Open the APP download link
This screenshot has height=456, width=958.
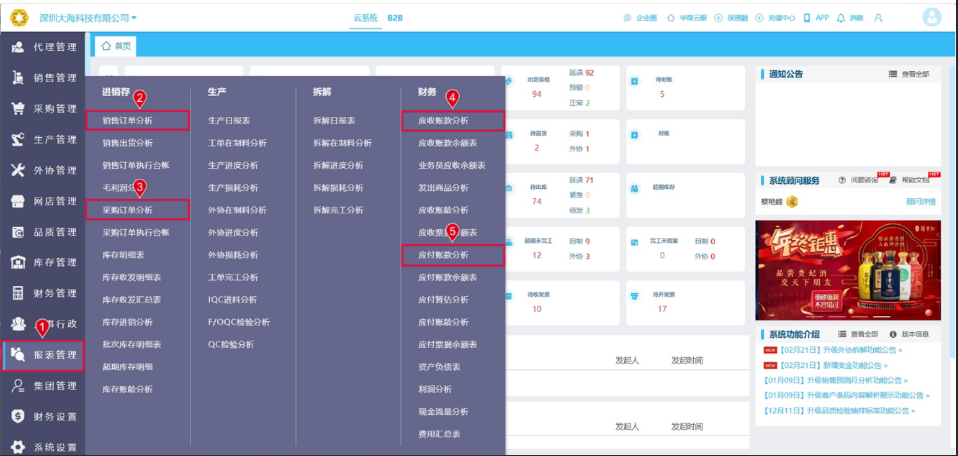(x=816, y=18)
